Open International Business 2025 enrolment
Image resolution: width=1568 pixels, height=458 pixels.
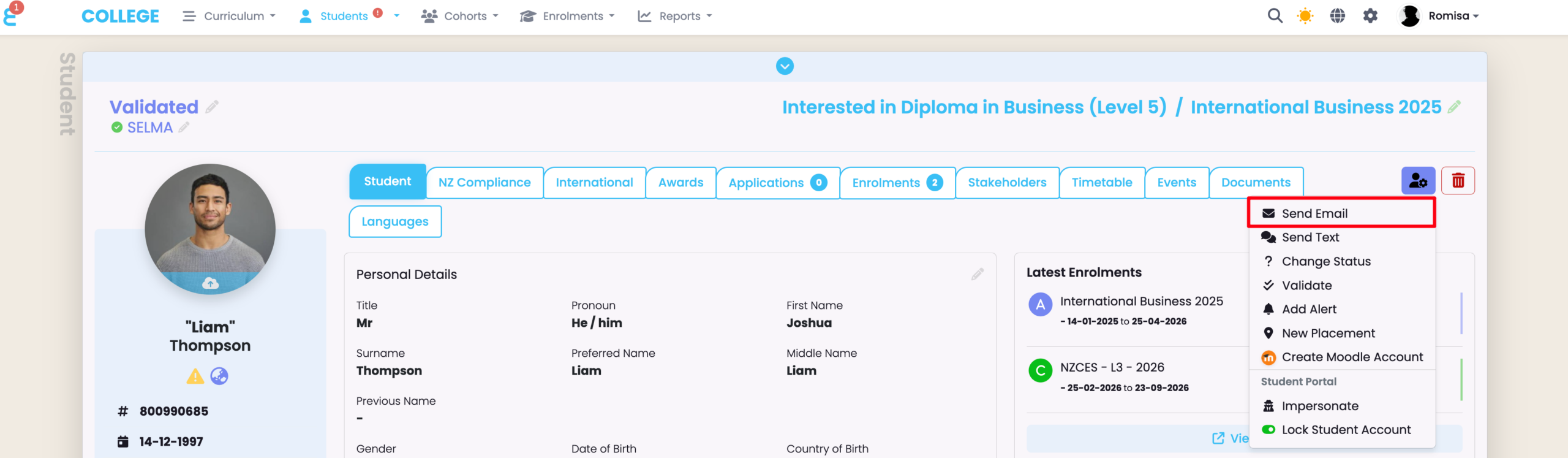[1141, 301]
